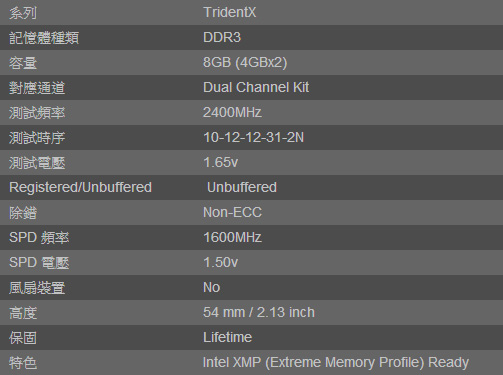503x375 pixels.
Task: Click the Lifetime warranty value
Action: tap(227, 337)
